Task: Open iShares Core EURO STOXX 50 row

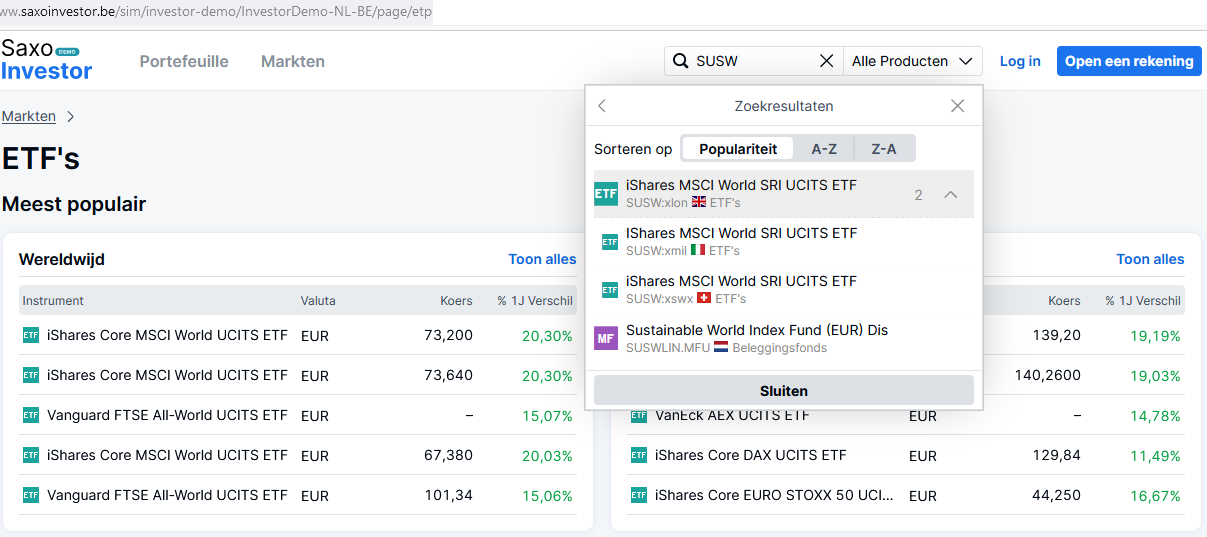Action: tap(906, 495)
